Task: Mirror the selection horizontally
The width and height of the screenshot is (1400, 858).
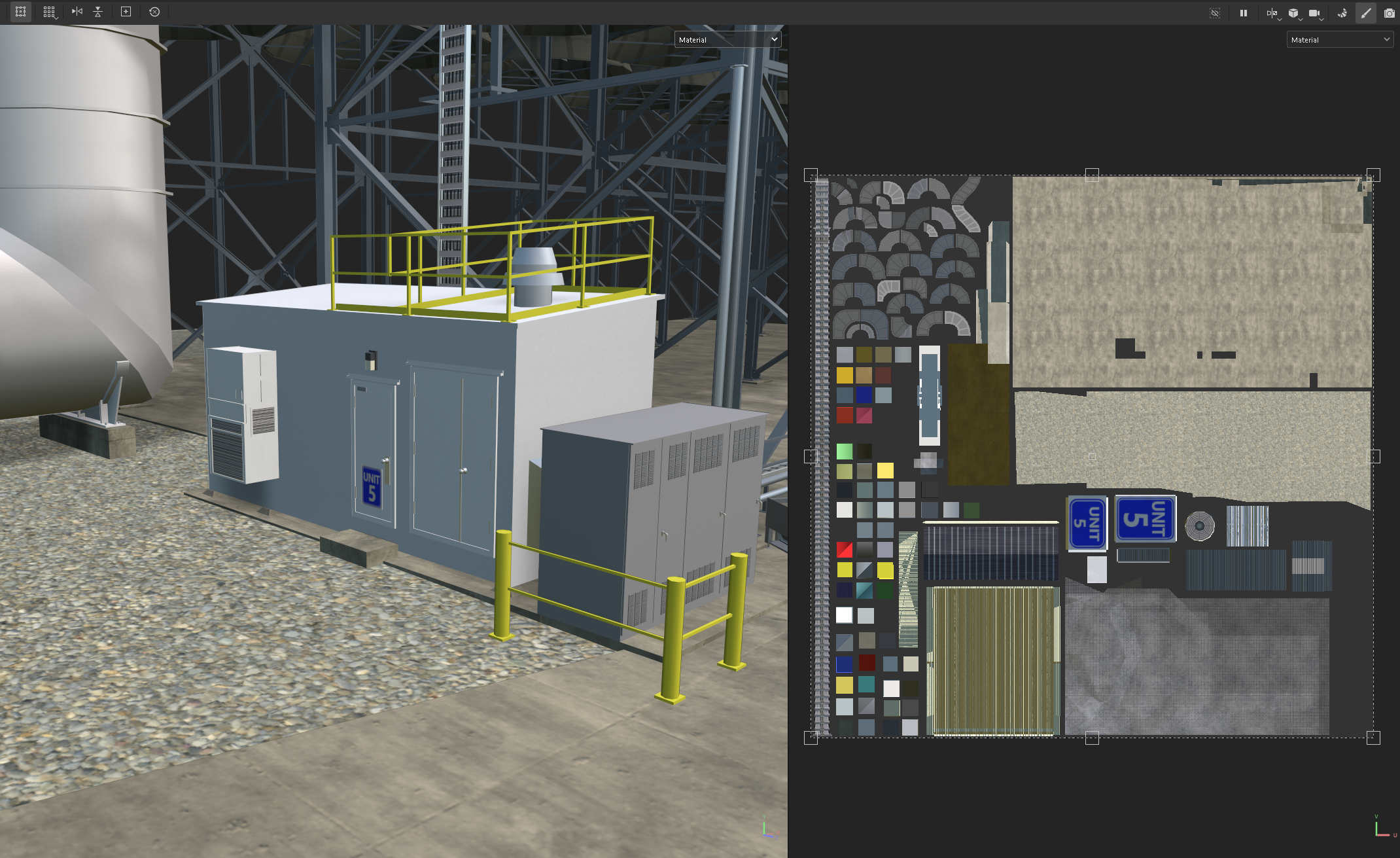Action: [77, 11]
